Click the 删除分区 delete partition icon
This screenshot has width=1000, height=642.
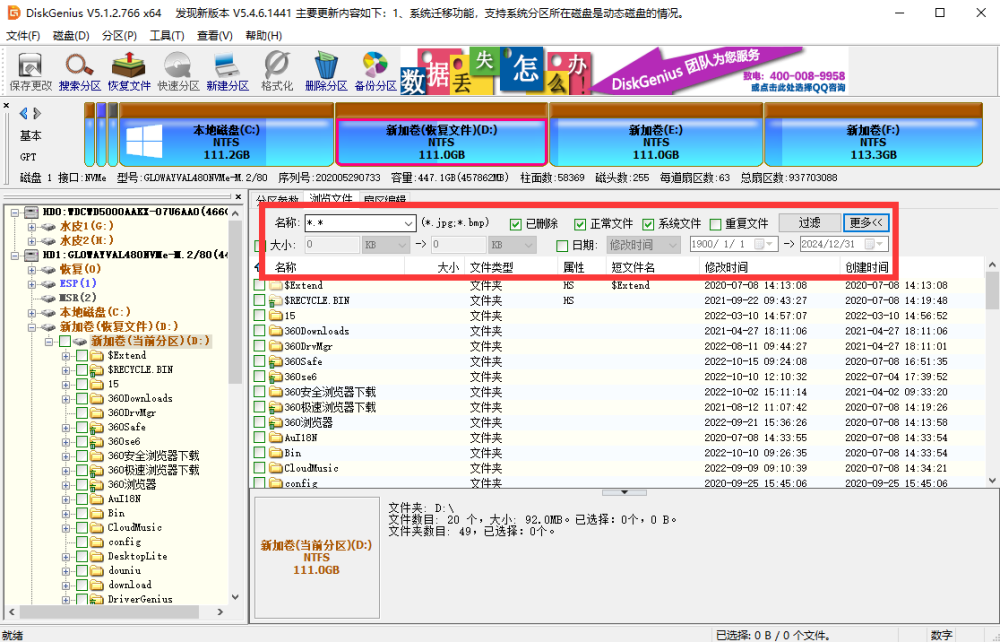click(326, 71)
